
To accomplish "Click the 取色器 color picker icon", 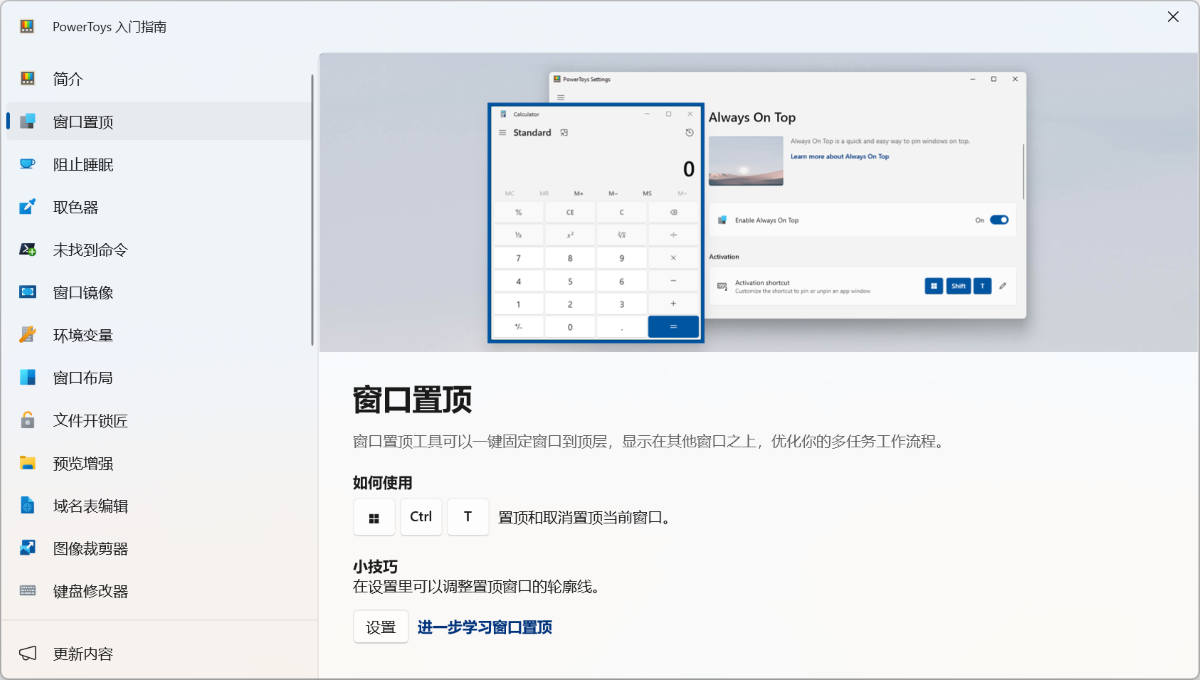I will pos(28,207).
